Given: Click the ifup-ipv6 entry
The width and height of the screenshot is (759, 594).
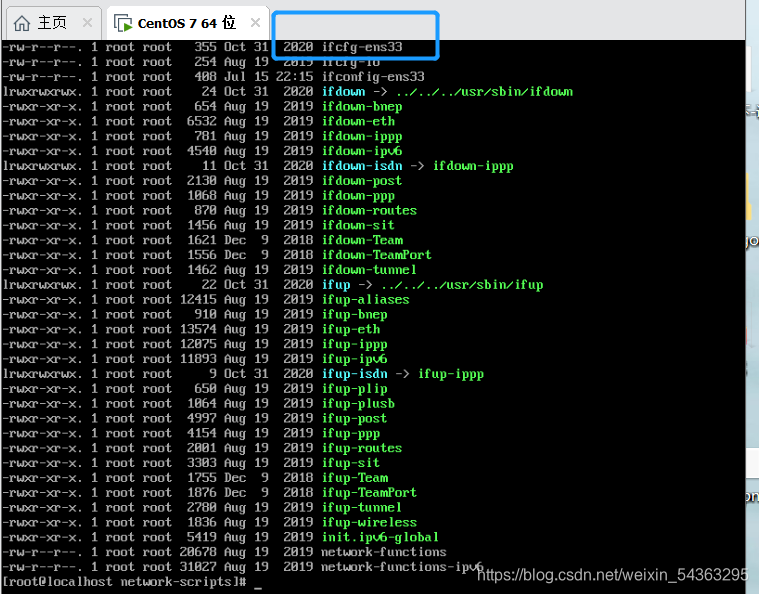Looking at the screenshot, I should tap(355, 359).
